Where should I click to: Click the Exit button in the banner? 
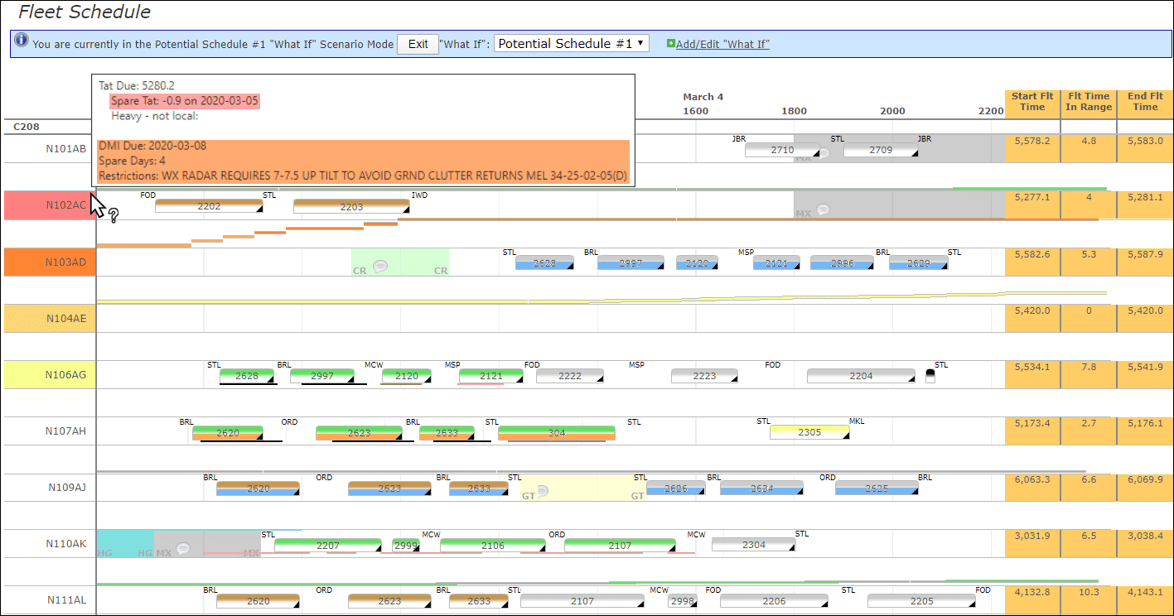tap(420, 43)
